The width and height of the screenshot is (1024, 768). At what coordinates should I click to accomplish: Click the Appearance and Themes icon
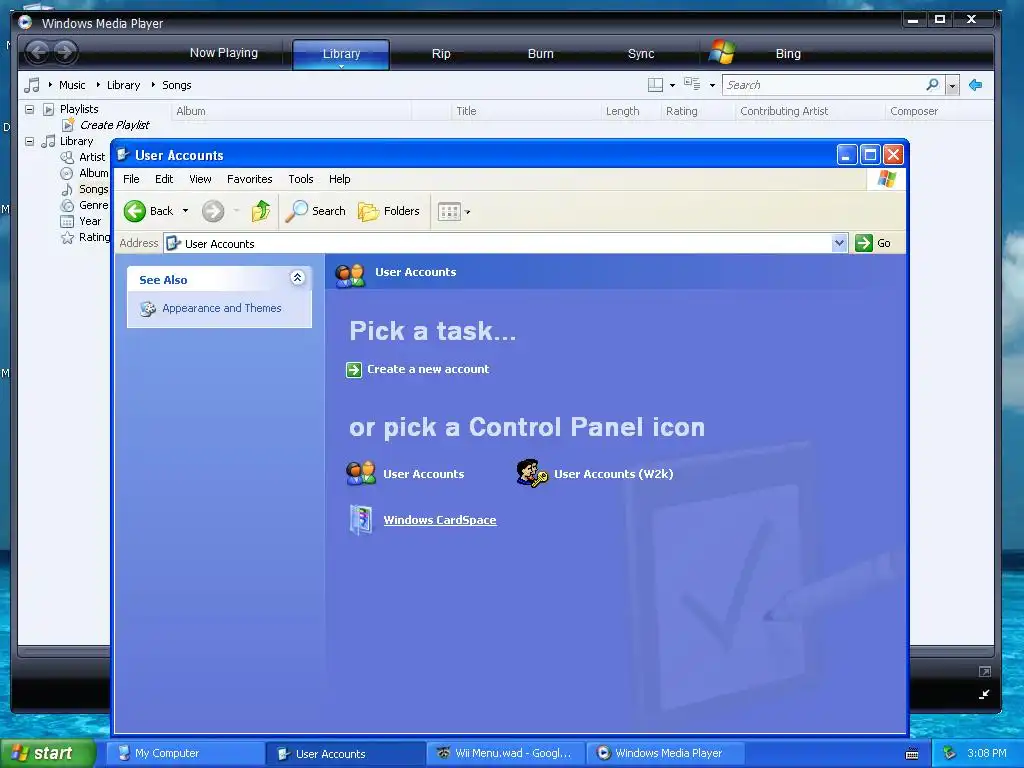coord(148,309)
